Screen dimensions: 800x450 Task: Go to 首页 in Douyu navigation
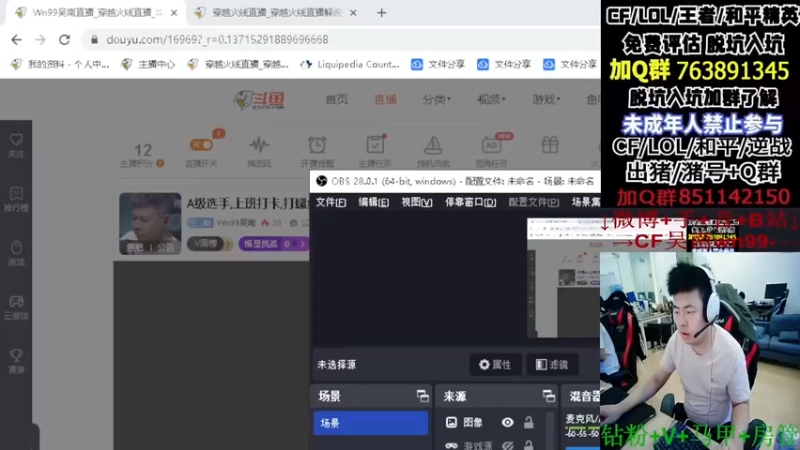tap(337, 99)
